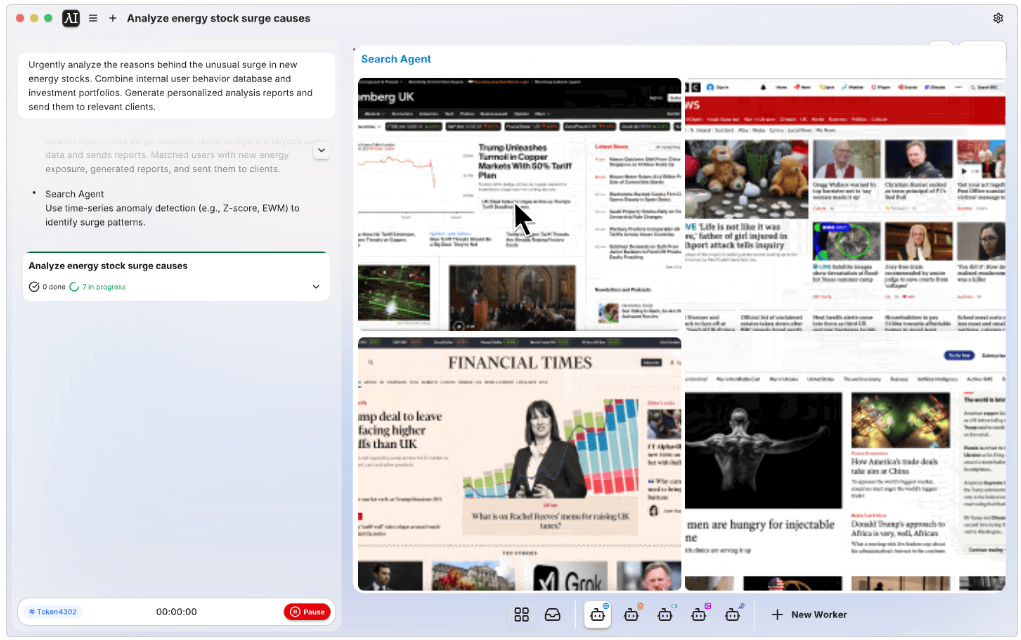Click the Trump approach to Africa article
1021x640 pixels.
[897, 529]
